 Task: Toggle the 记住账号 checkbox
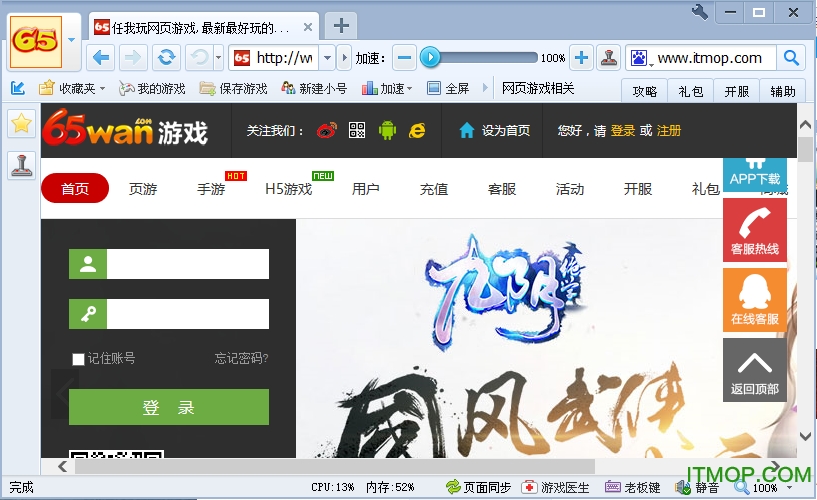click(78, 359)
